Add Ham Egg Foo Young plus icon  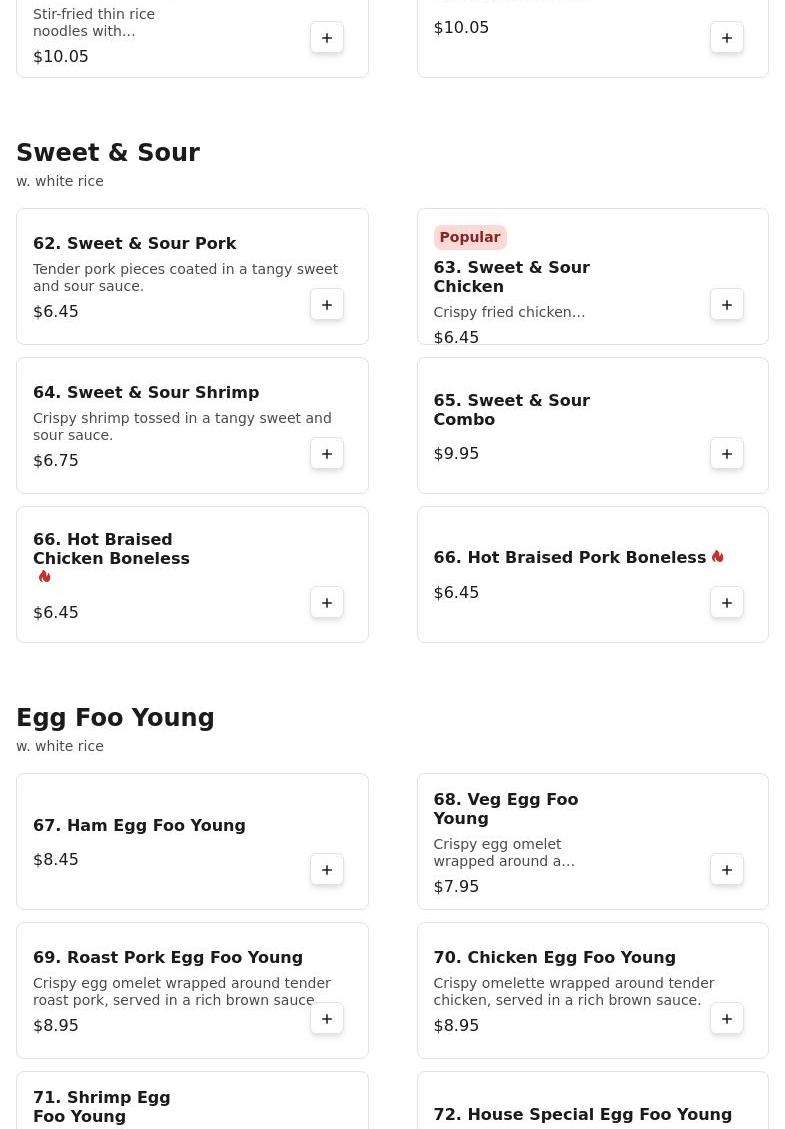point(327,869)
